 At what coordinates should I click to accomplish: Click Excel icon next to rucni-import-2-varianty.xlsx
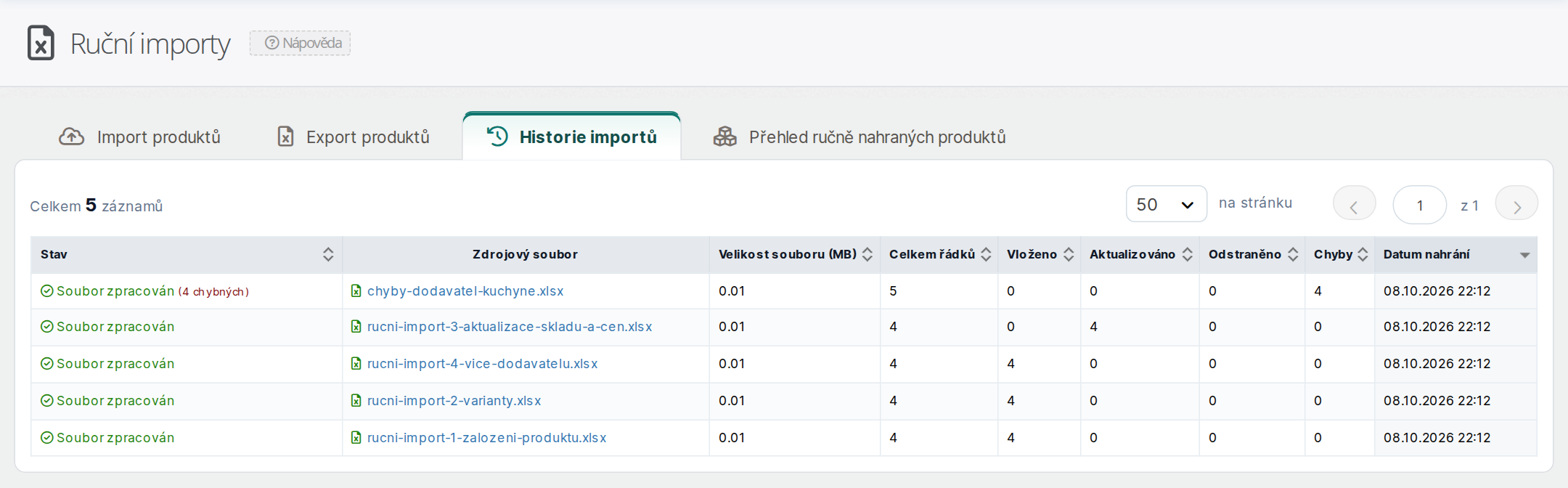point(356,401)
